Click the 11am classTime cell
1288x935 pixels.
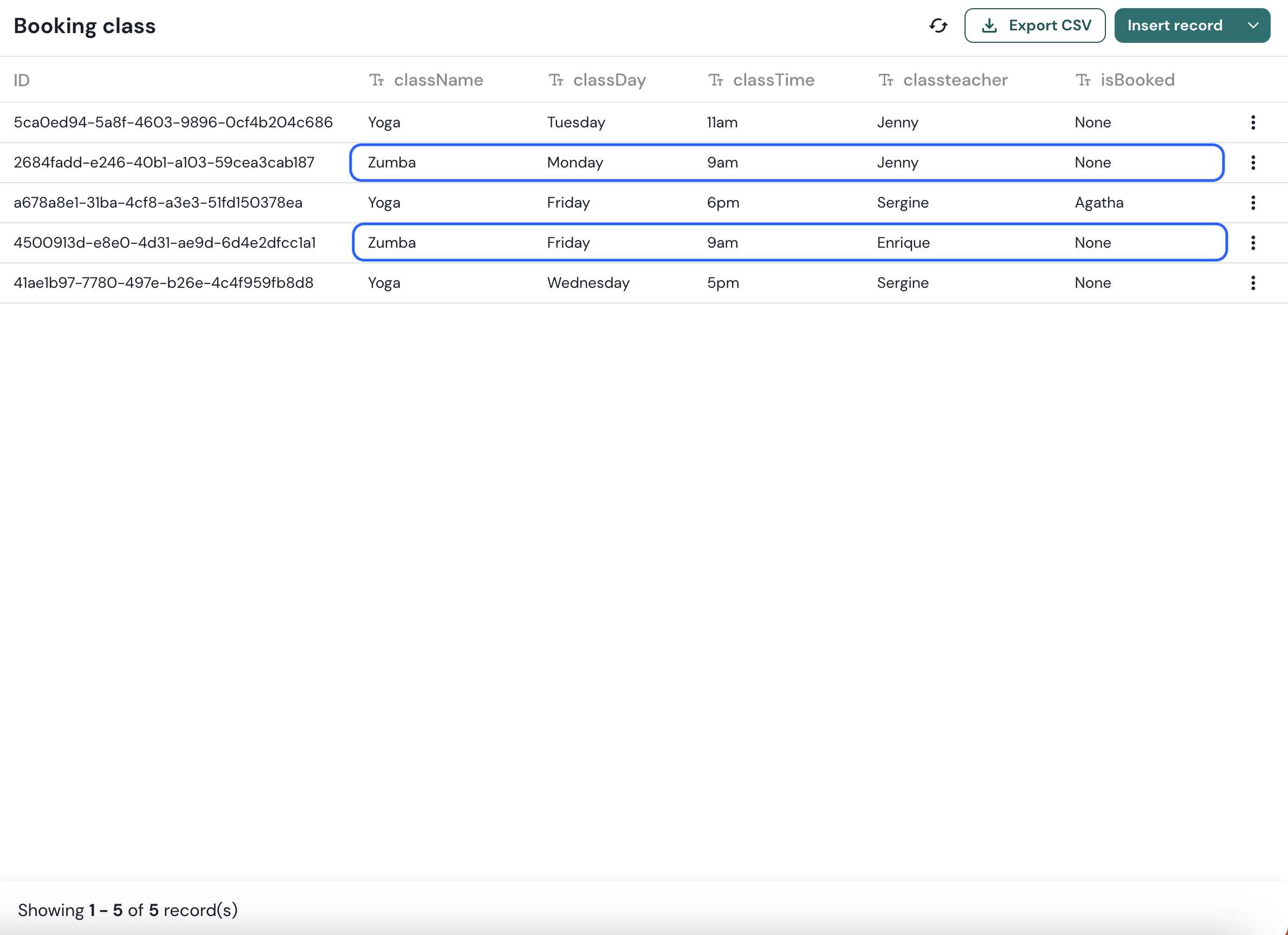click(x=722, y=122)
